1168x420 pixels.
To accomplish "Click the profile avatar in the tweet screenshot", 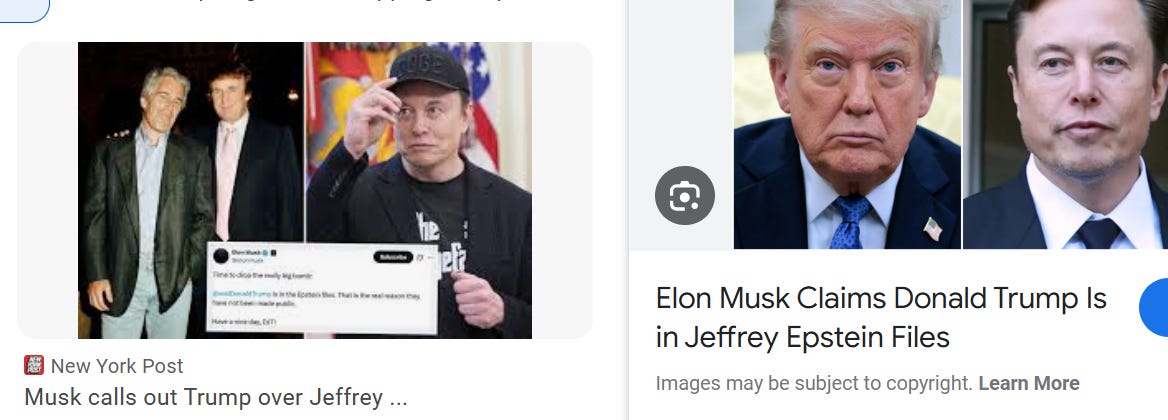I will pyautogui.click(x=220, y=255).
